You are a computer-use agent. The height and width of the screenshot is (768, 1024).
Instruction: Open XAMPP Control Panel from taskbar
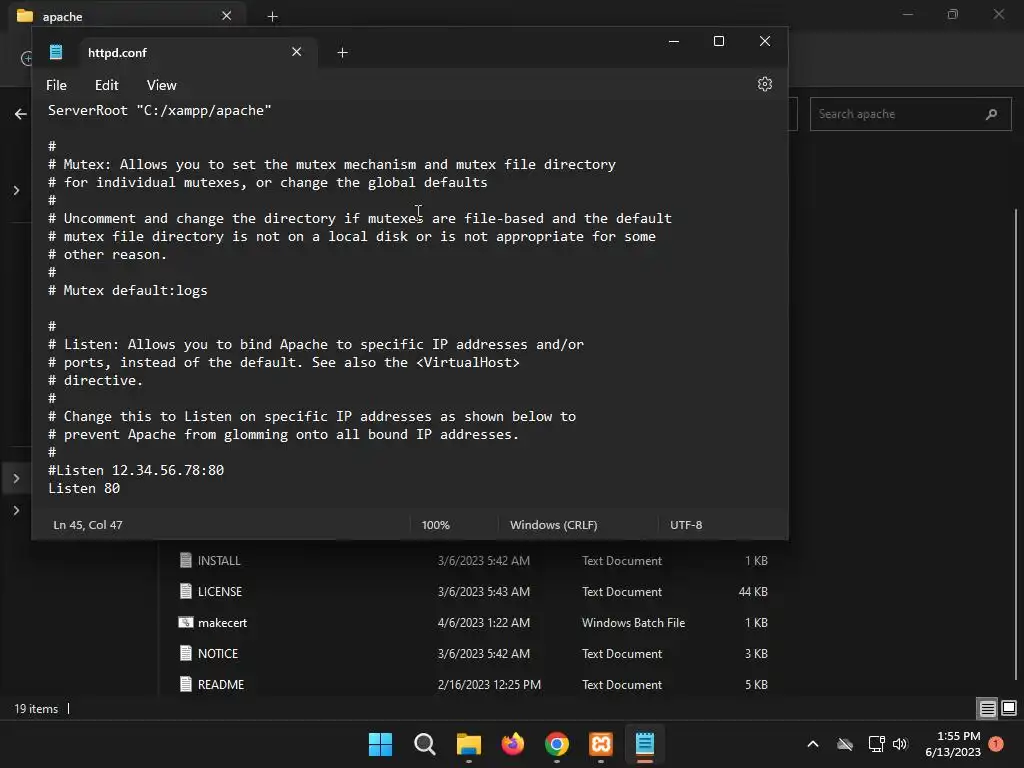[x=601, y=744]
